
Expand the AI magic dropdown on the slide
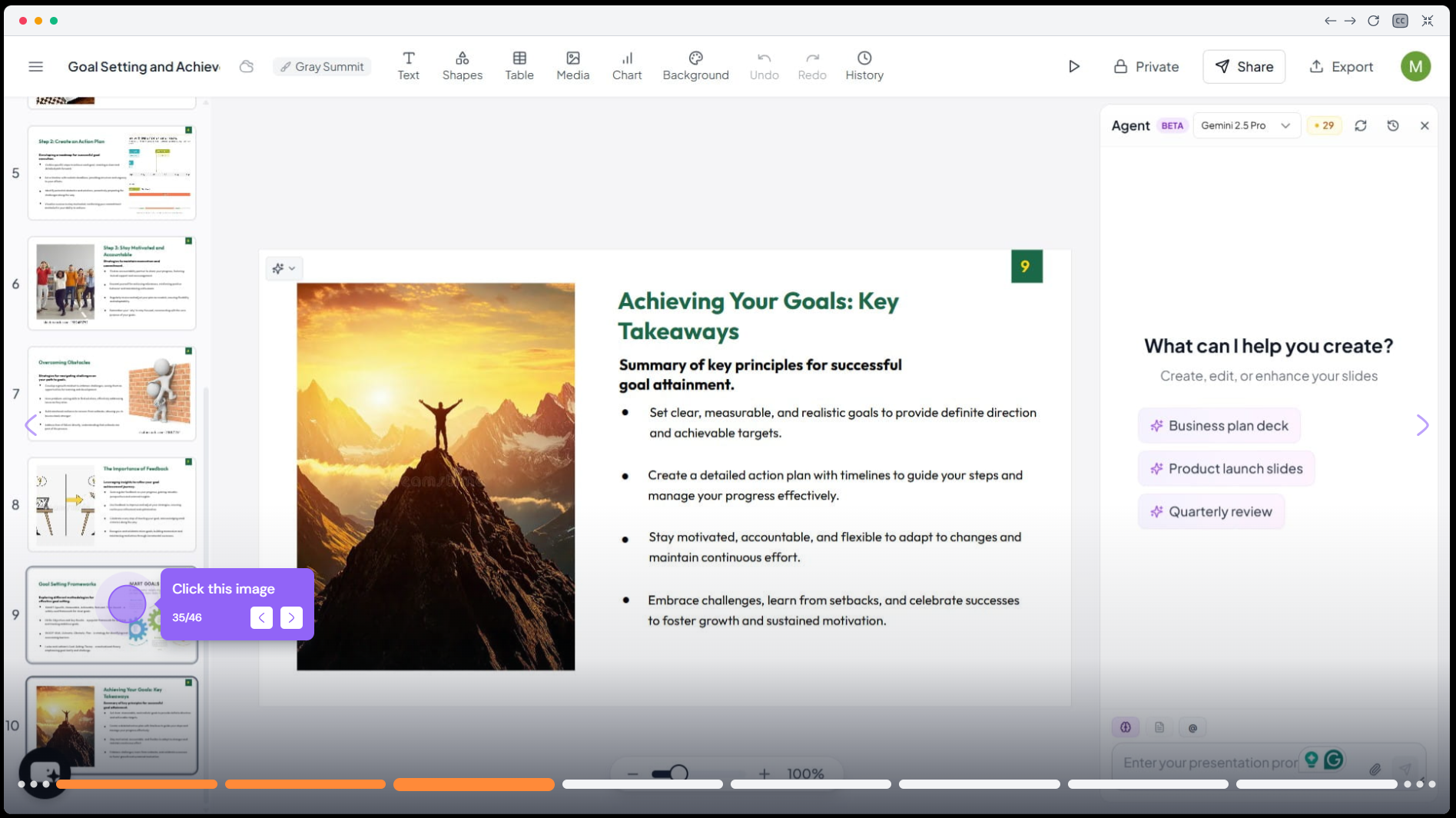click(x=284, y=268)
